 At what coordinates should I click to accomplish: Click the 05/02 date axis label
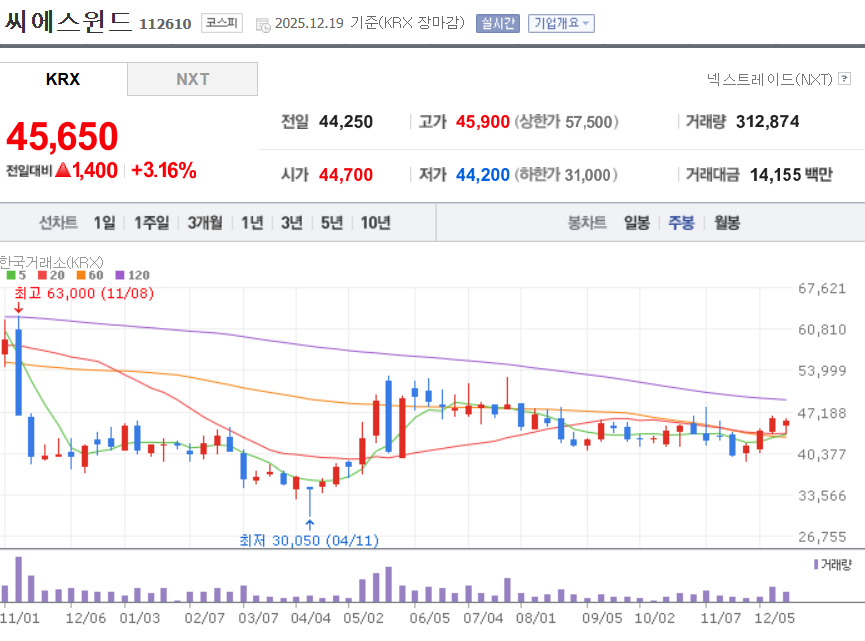[363, 618]
